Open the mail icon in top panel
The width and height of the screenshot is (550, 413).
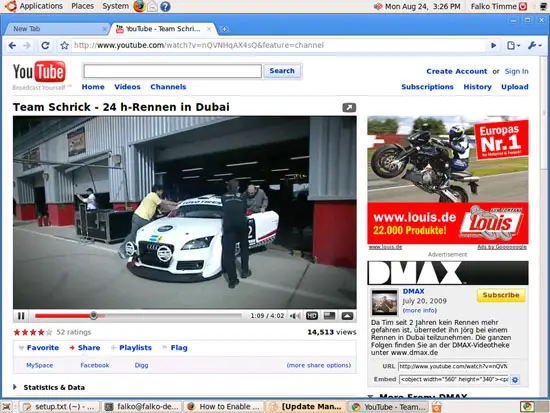click(x=152, y=6)
